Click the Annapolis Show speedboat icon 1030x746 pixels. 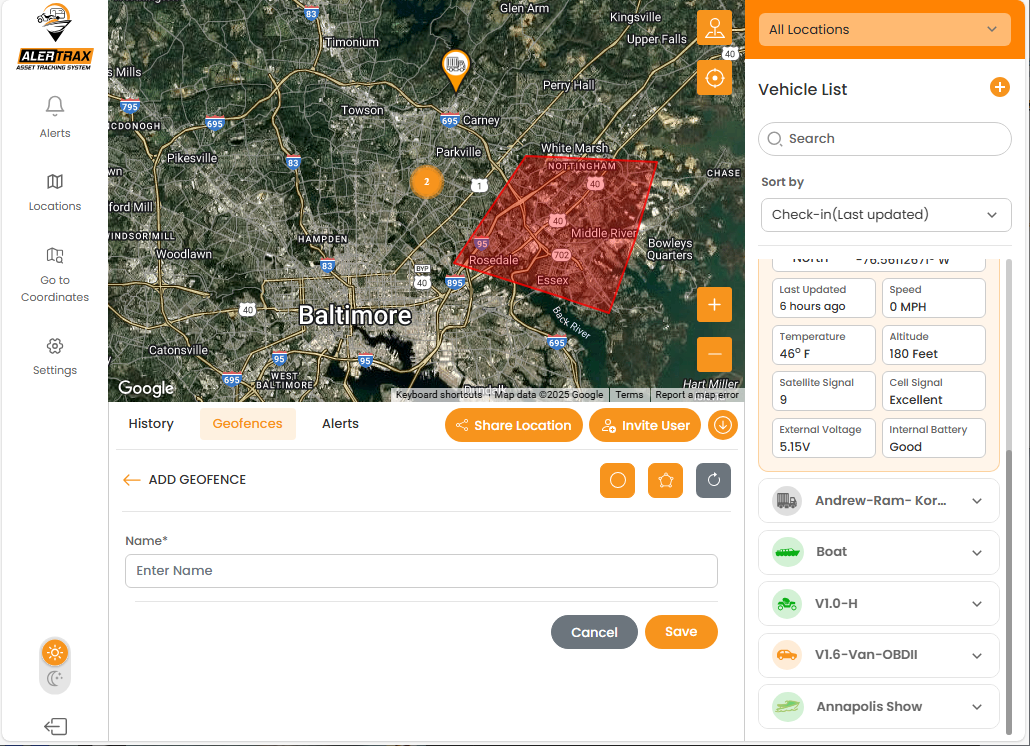click(788, 707)
